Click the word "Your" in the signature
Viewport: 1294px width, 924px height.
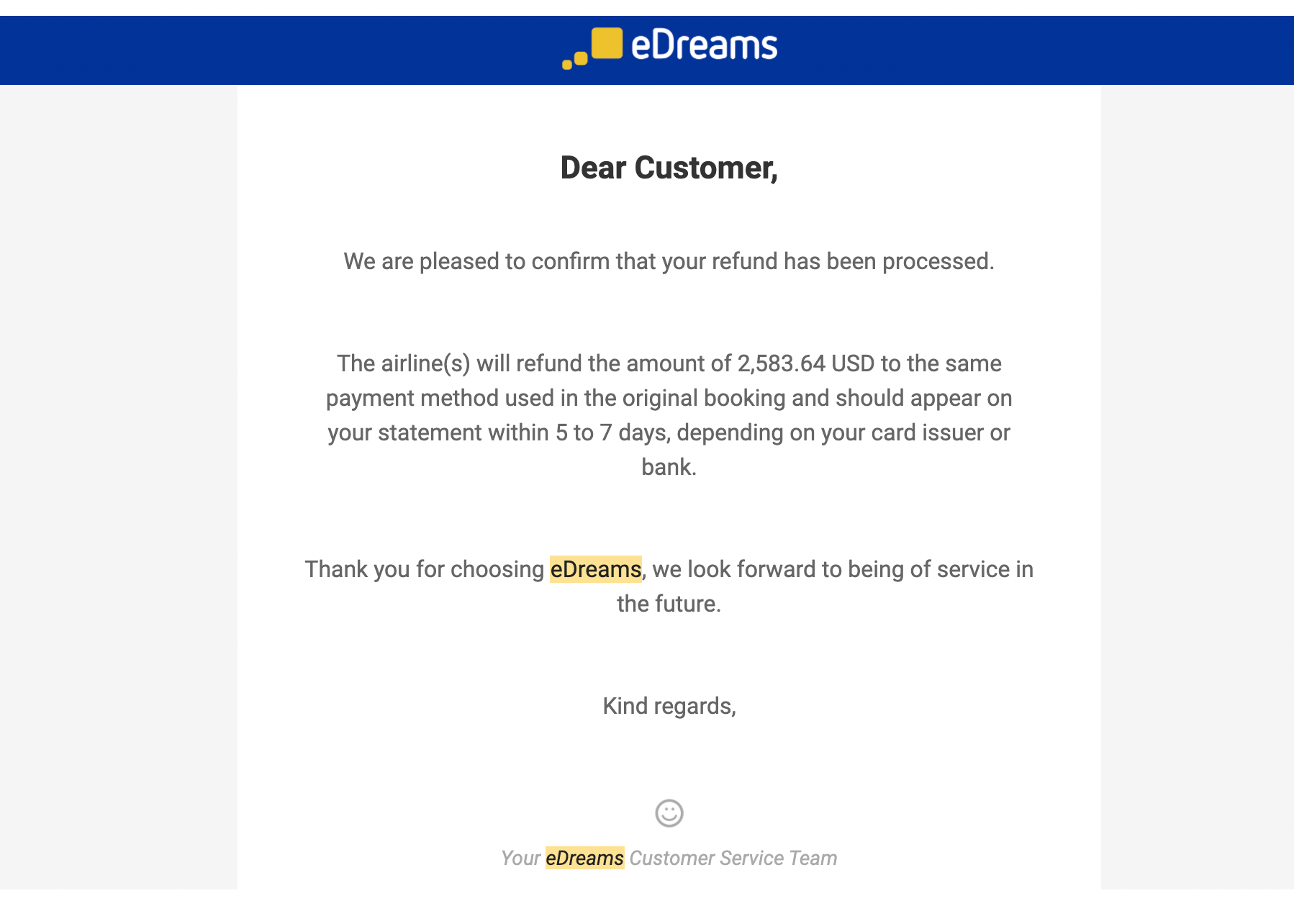pos(520,858)
